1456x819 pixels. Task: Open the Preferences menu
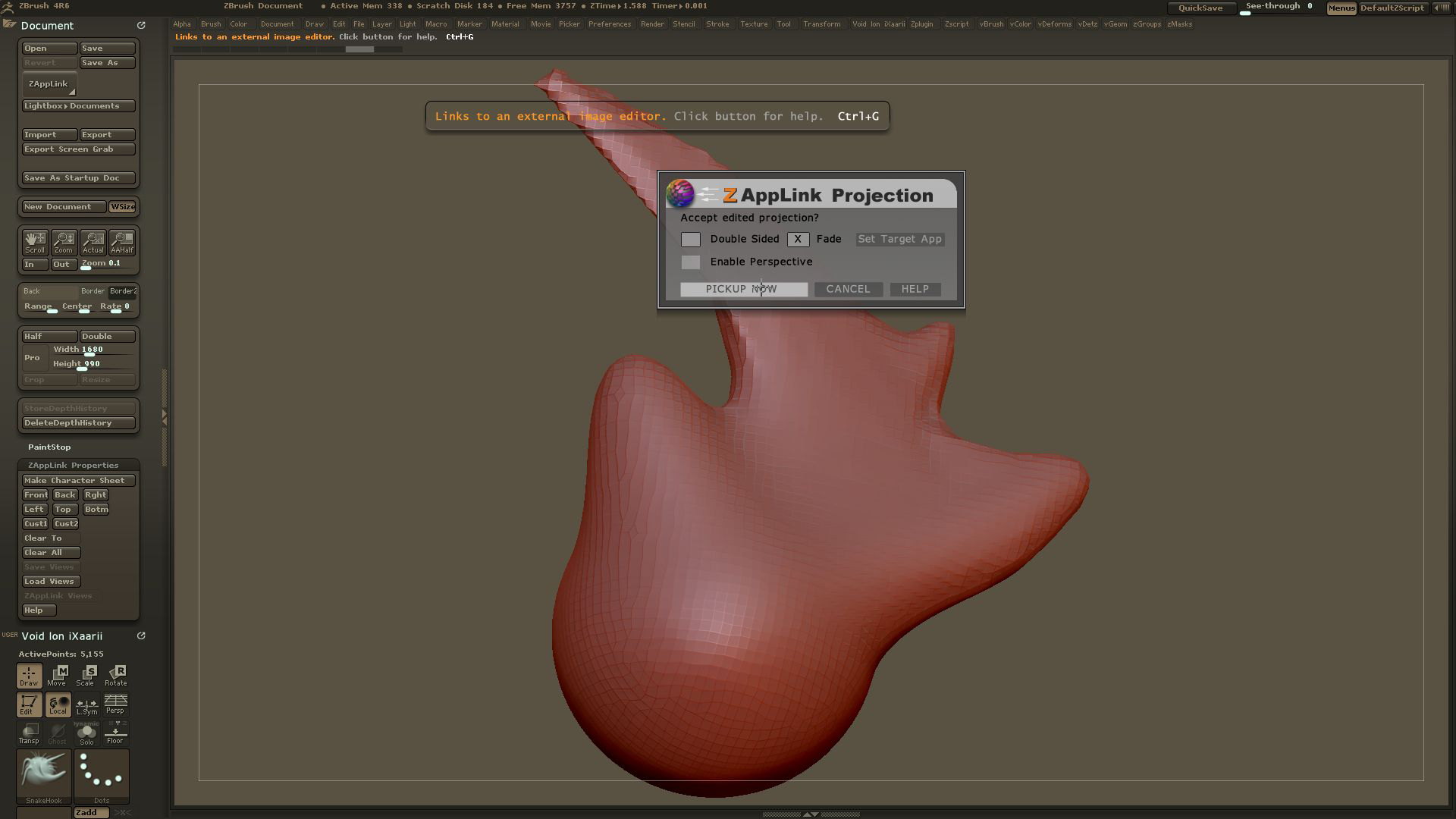tap(610, 24)
